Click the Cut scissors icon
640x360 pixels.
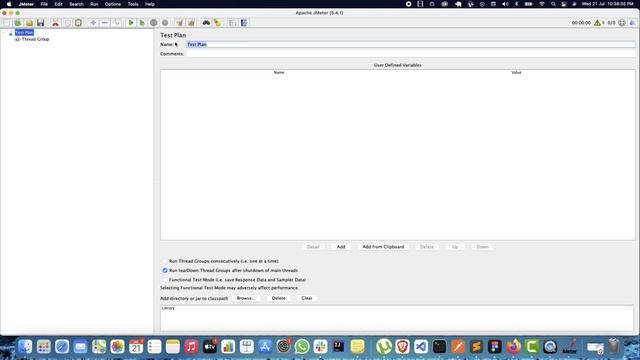pos(56,23)
